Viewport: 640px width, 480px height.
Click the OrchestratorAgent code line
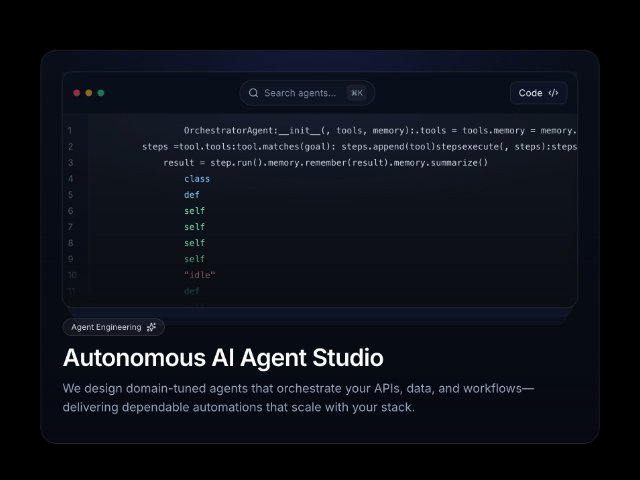click(380, 130)
